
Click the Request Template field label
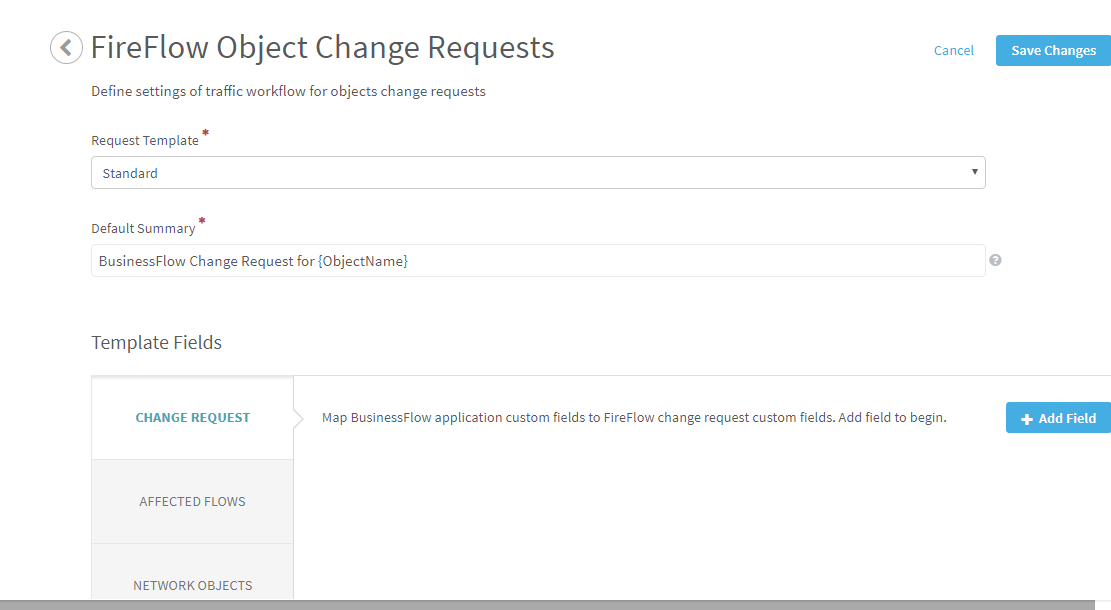(145, 141)
